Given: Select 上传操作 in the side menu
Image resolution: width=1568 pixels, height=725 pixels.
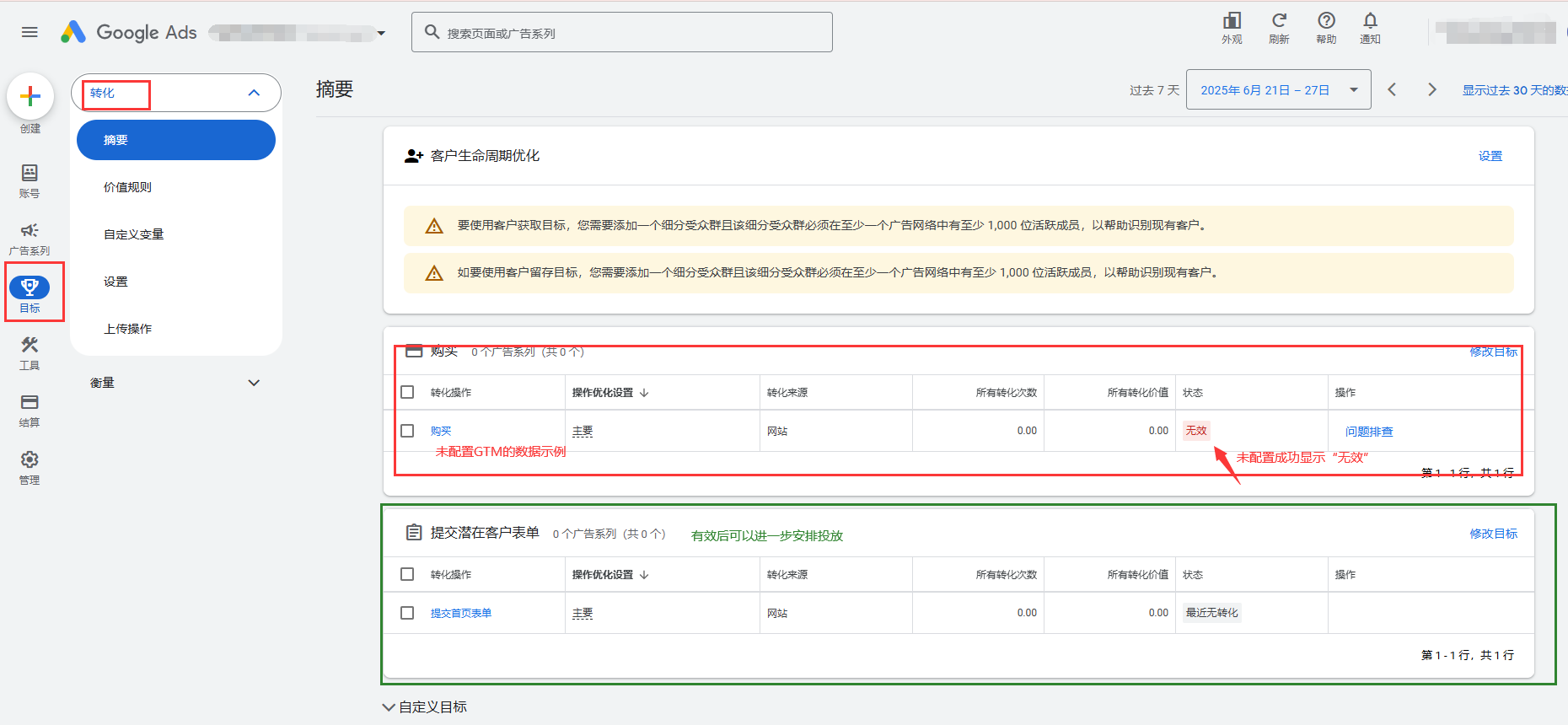Looking at the screenshot, I should point(127,329).
